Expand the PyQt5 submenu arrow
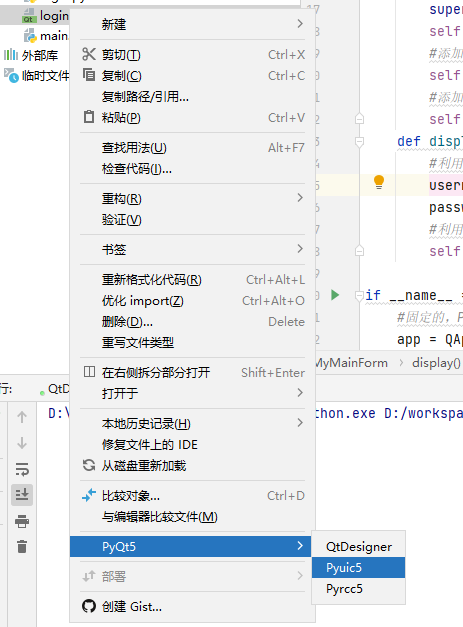Screen dimensions: 463x627 click(300, 546)
